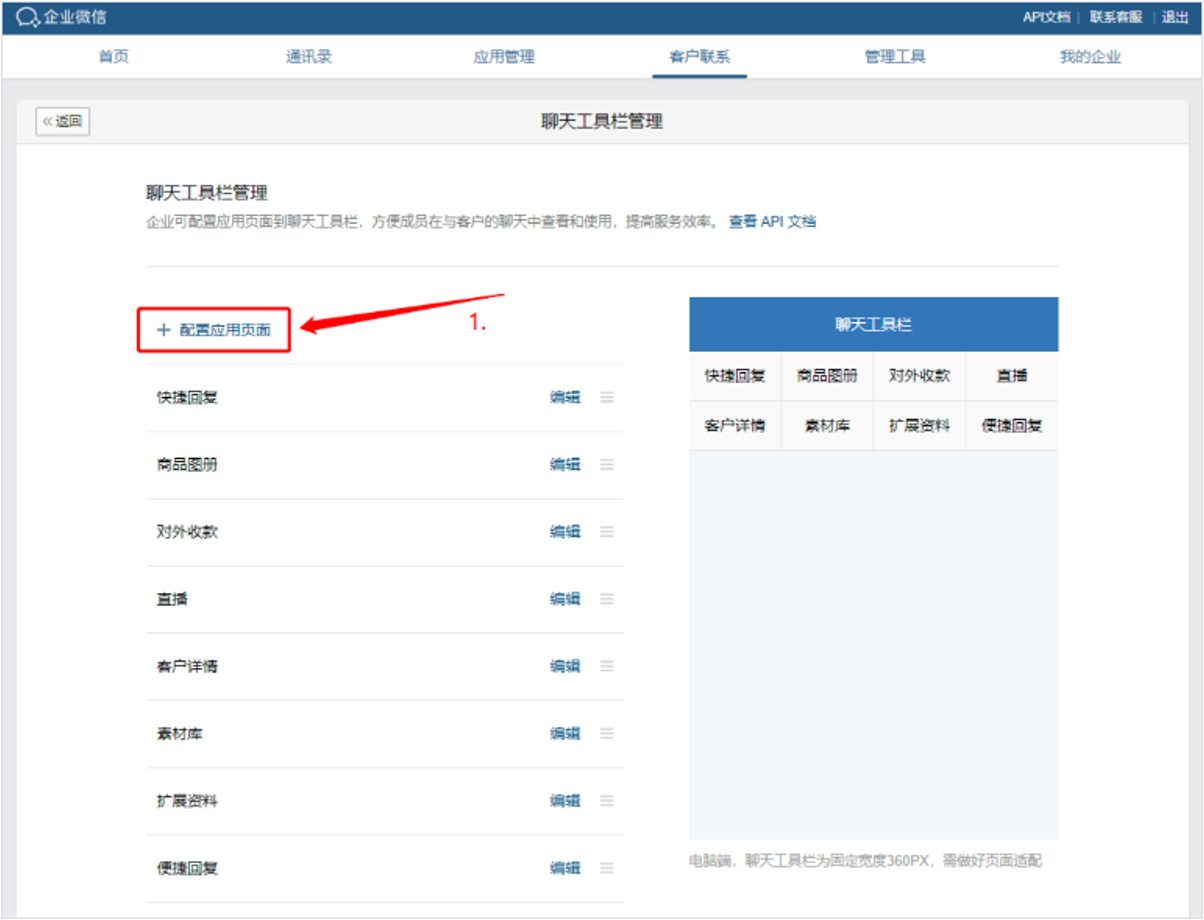This screenshot has height=920, width=1204.
Task: Click 配置应用页面 add button
Action: tap(214, 330)
